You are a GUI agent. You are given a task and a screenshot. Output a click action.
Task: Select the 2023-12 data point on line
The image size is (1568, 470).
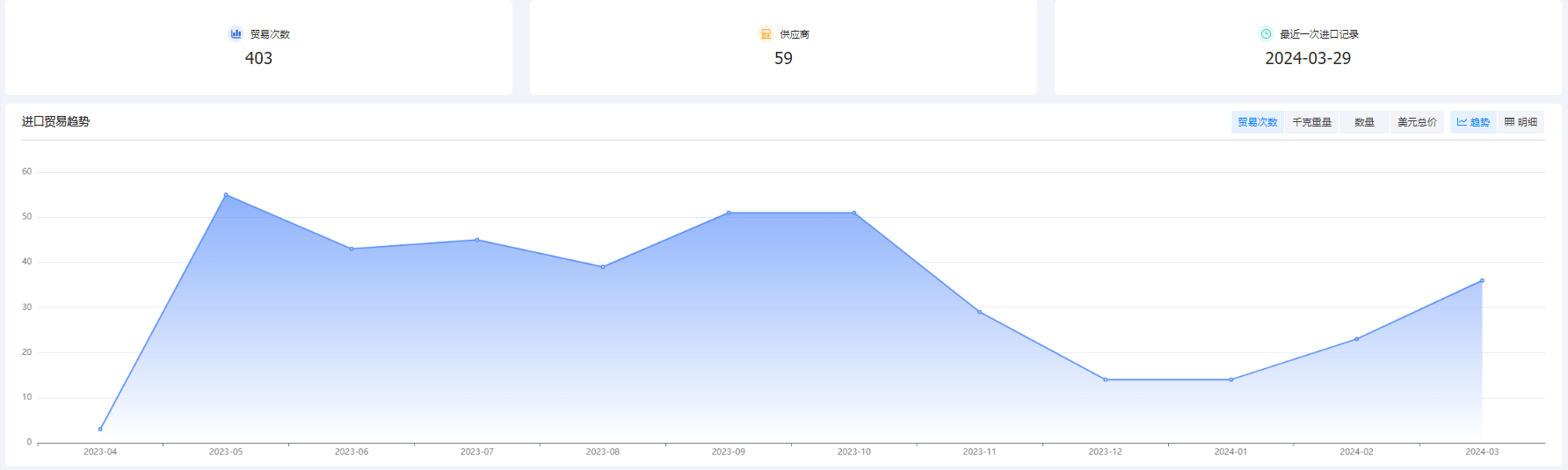(1106, 380)
